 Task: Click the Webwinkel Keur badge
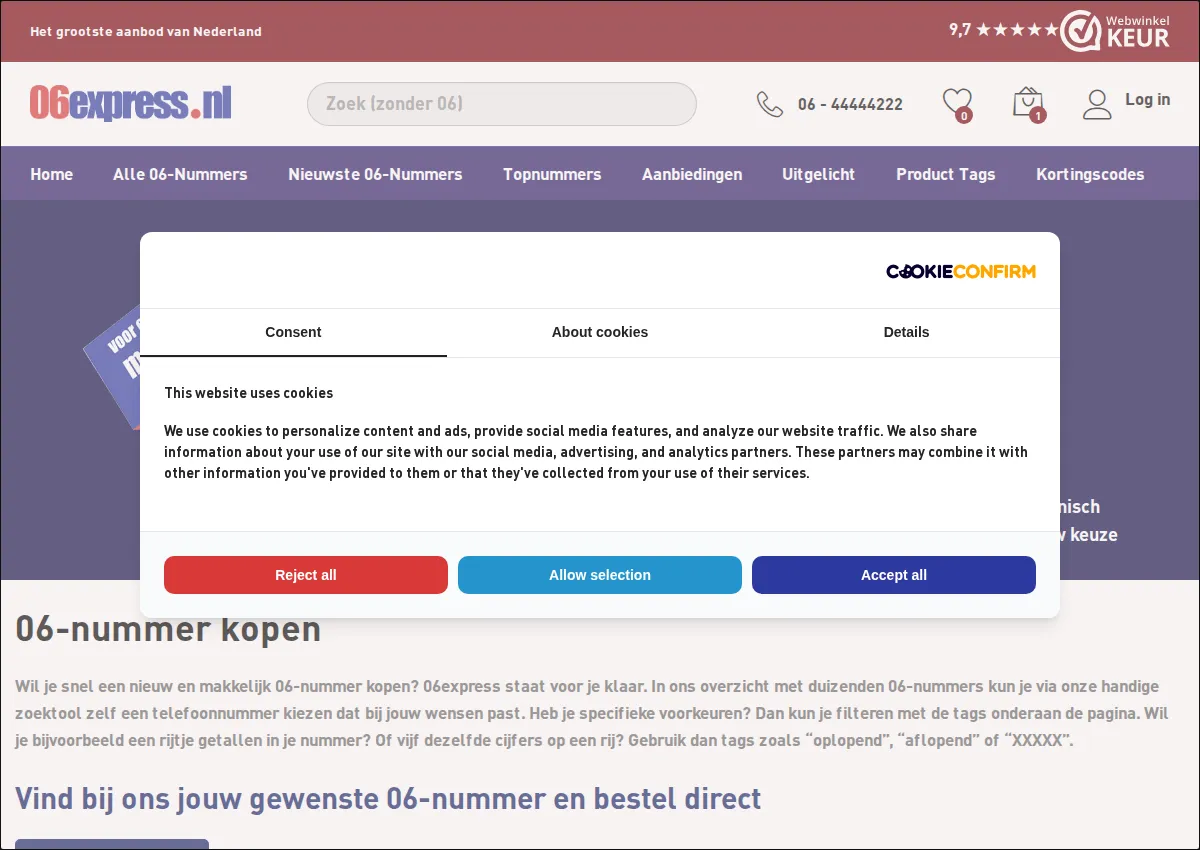(1115, 31)
